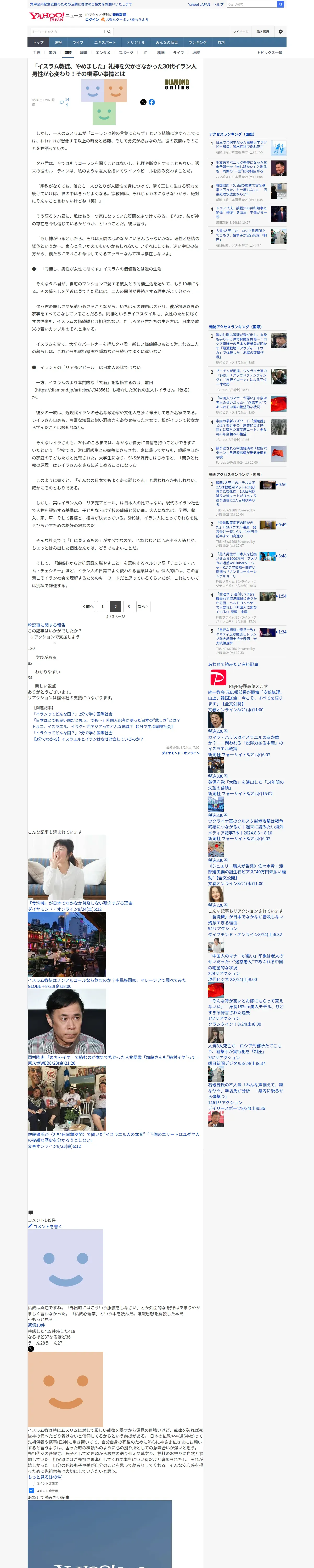Open related link 「イラクってどんな国?」
Screen dimensions: 314x1568
[x=72, y=733]
